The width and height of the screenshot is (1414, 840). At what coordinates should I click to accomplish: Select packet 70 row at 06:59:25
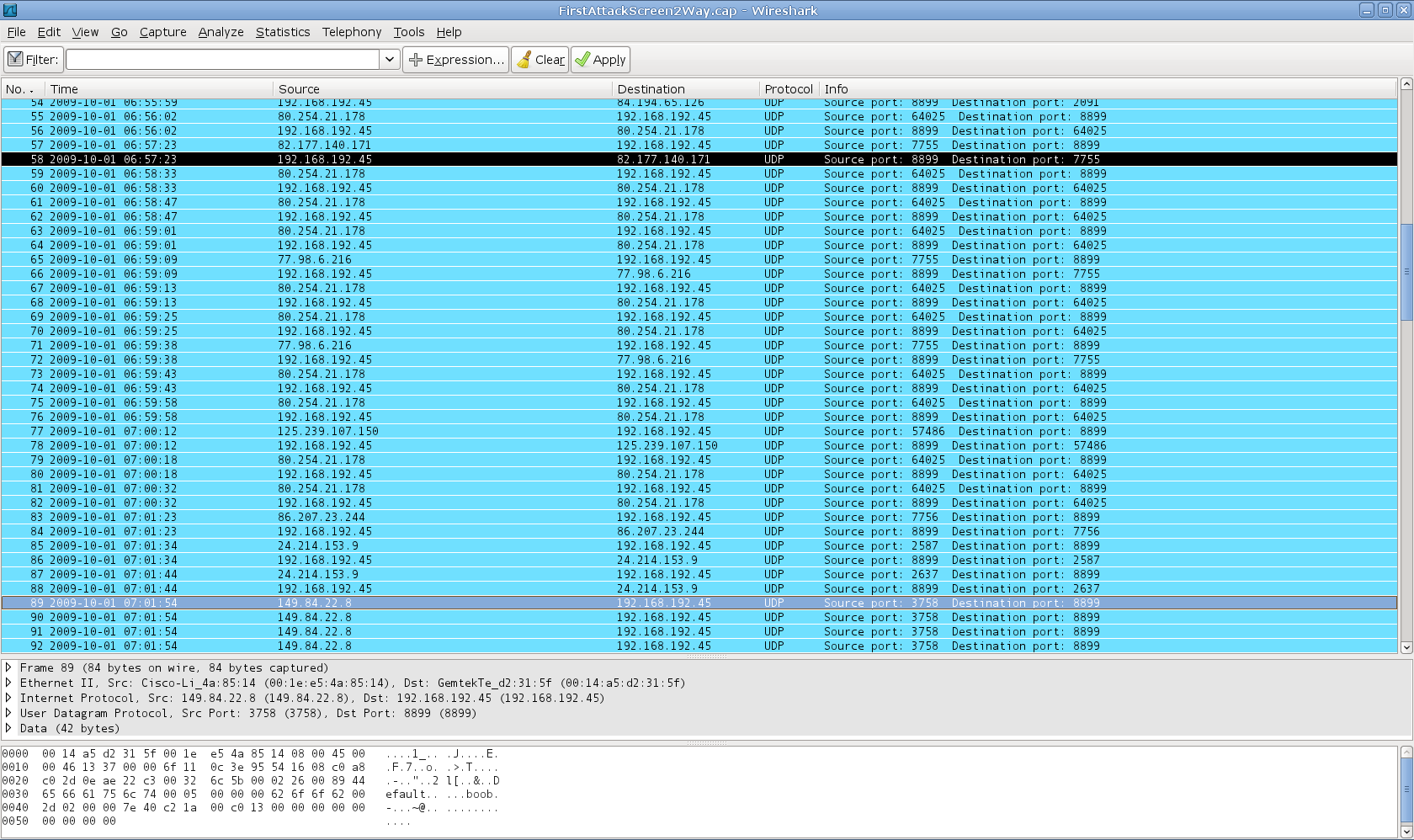(x=699, y=331)
